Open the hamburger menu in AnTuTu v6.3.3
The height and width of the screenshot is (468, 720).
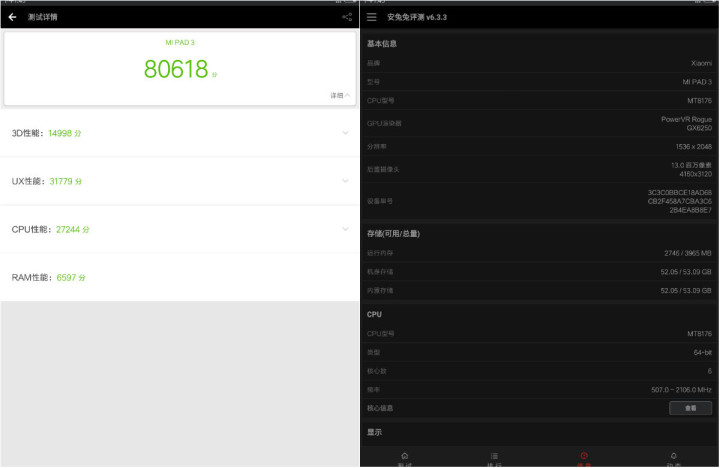tap(371, 17)
